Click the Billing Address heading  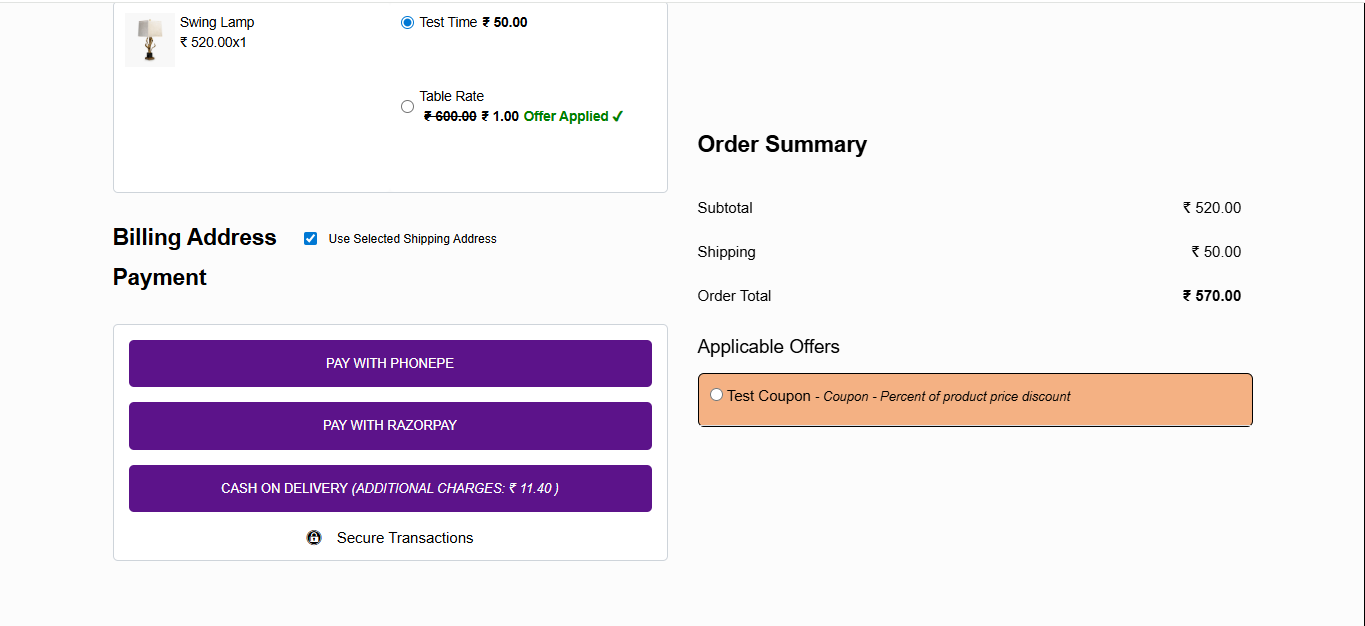[194, 237]
